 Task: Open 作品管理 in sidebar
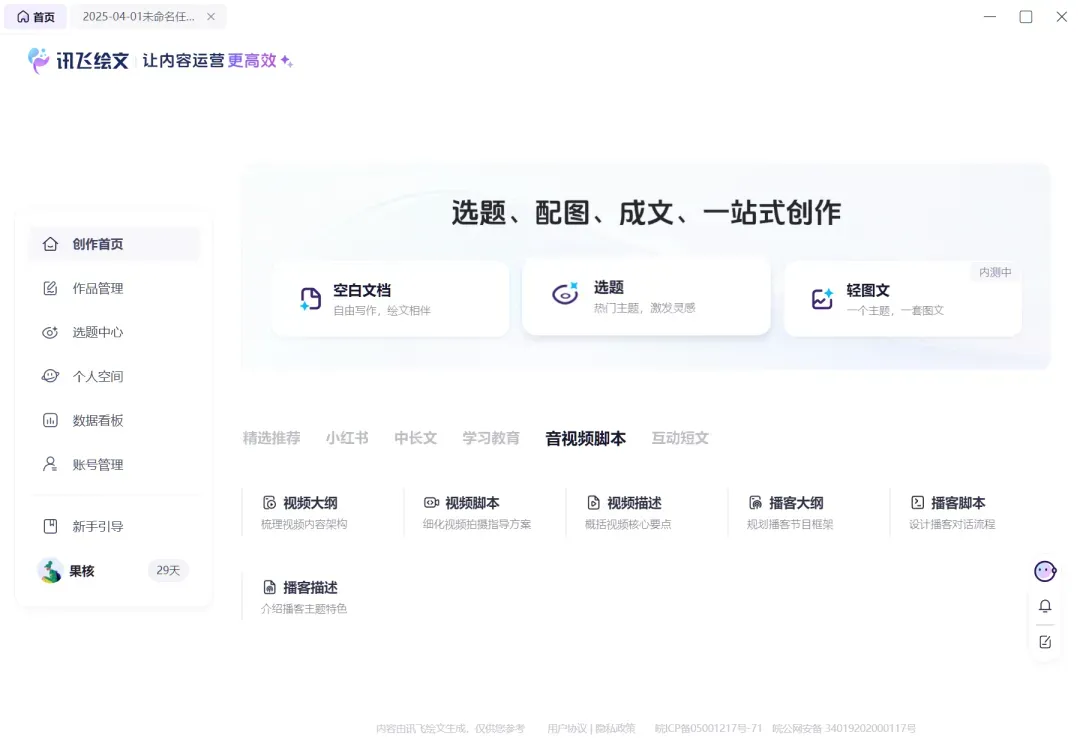point(114,288)
